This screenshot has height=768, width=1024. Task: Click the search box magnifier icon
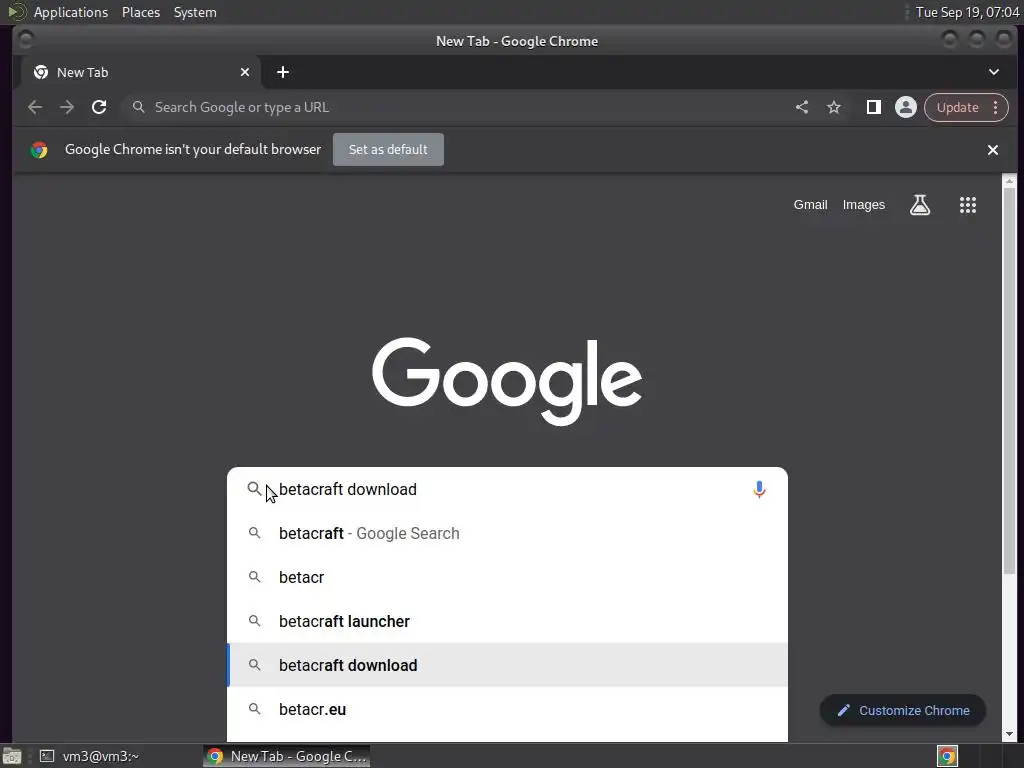pos(254,488)
